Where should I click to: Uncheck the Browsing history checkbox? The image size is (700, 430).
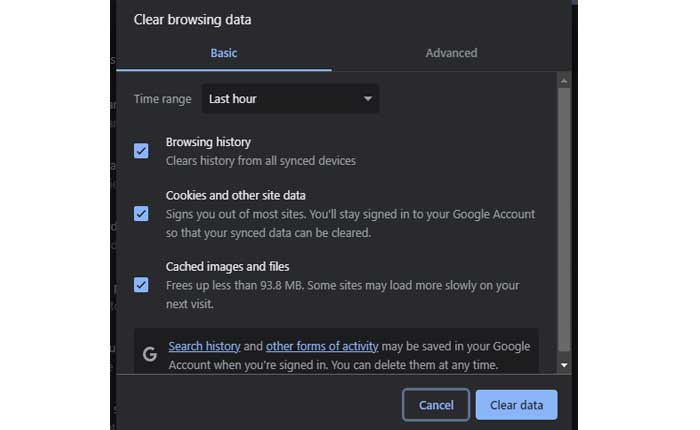(x=141, y=151)
